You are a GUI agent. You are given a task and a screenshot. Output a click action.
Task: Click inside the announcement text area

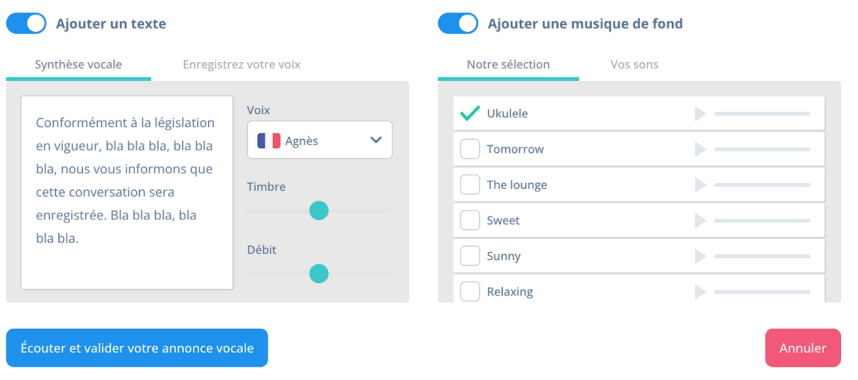tap(127, 193)
